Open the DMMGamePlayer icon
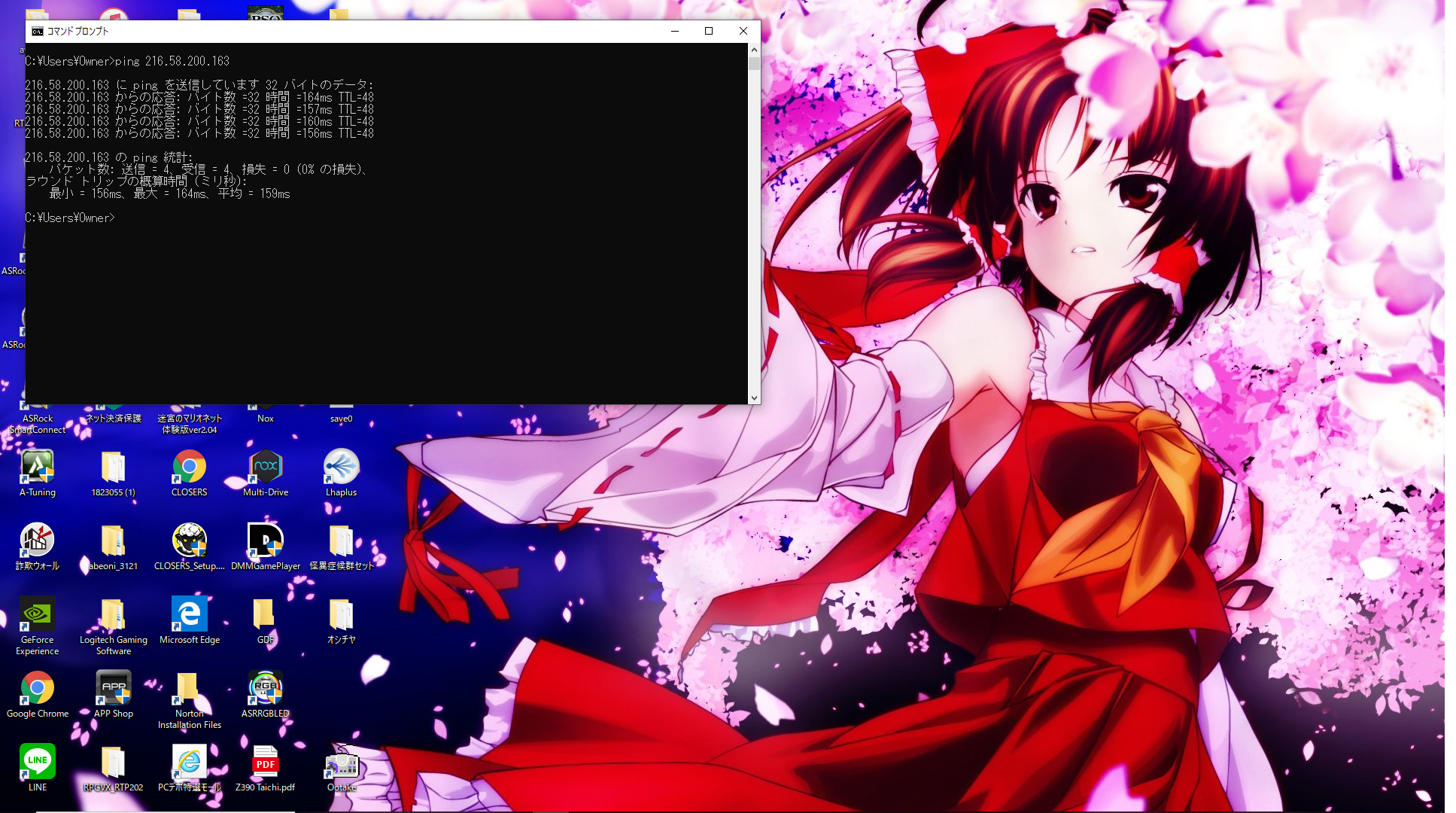Viewport: 1456px width, 813px height. [x=265, y=541]
